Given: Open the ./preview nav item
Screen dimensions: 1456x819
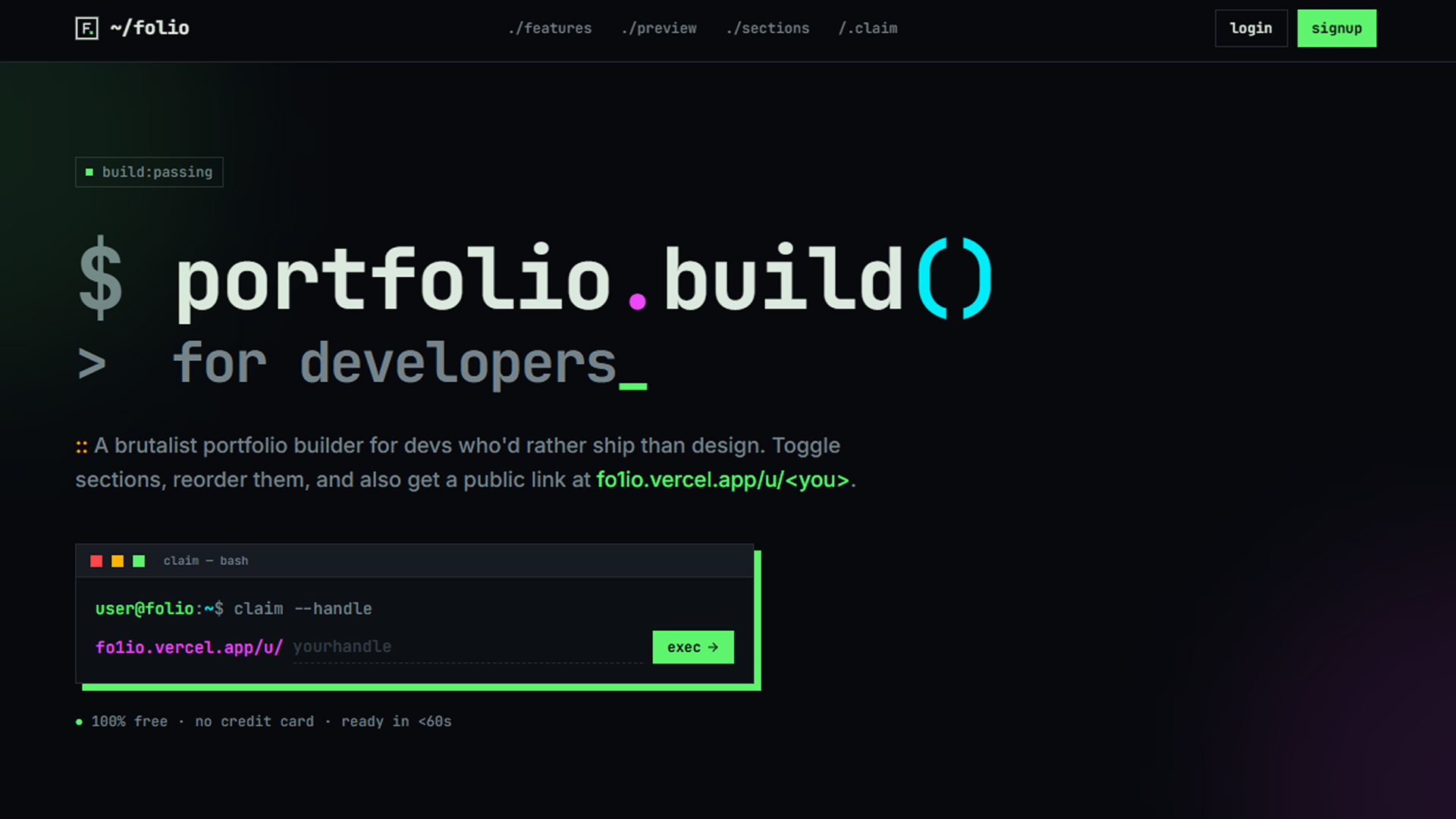Looking at the screenshot, I should click(658, 28).
